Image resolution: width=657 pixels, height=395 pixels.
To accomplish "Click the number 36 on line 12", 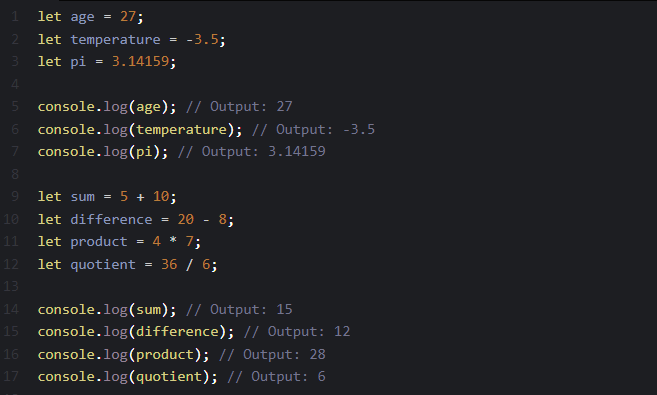I will [169, 264].
